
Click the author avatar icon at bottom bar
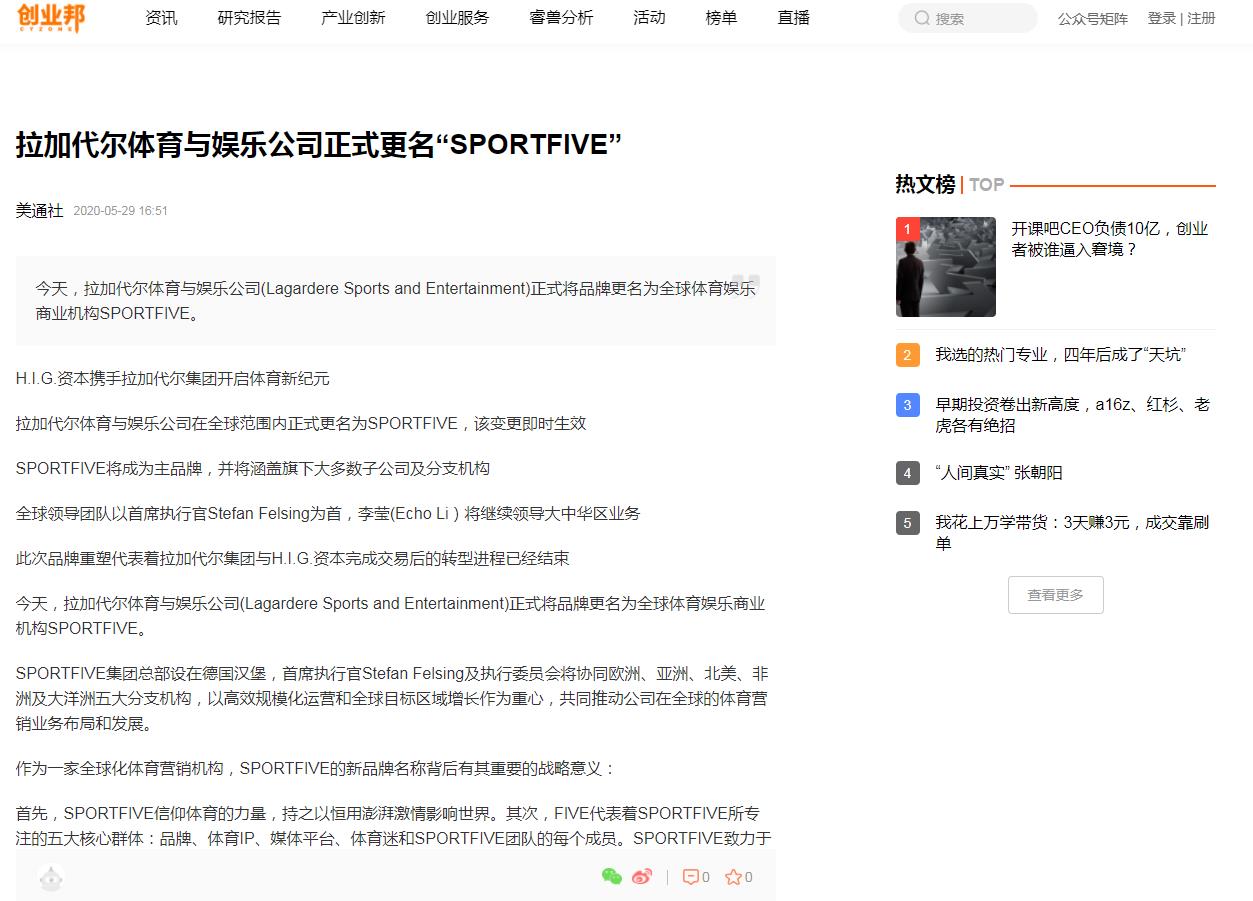[x=51, y=878]
